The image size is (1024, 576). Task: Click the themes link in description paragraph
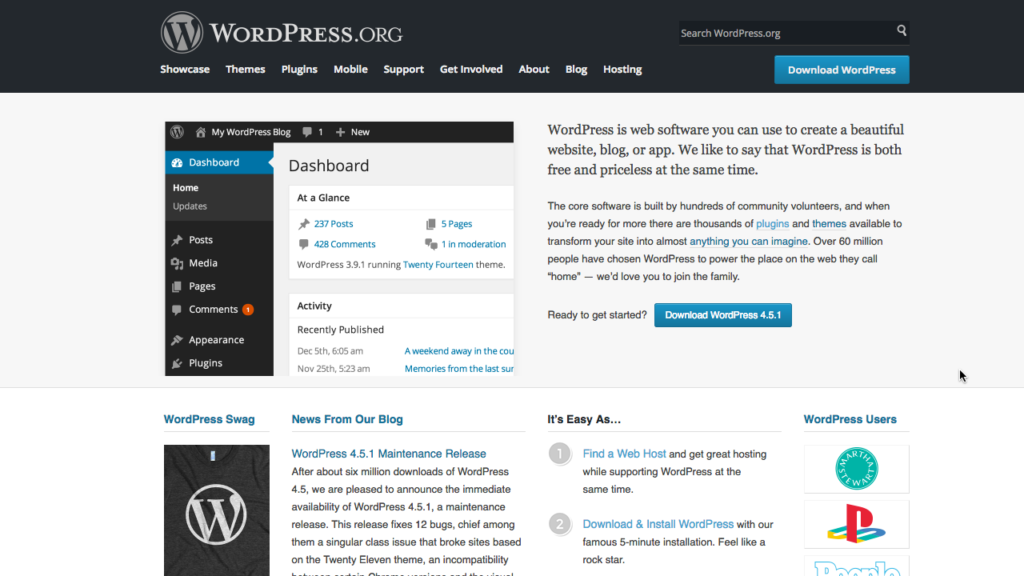pos(829,223)
